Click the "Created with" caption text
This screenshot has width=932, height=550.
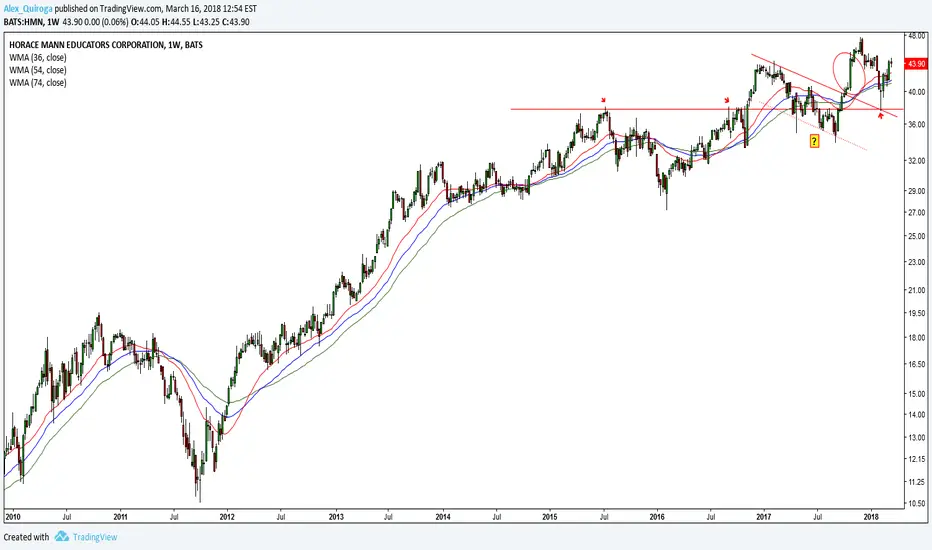[27, 537]
